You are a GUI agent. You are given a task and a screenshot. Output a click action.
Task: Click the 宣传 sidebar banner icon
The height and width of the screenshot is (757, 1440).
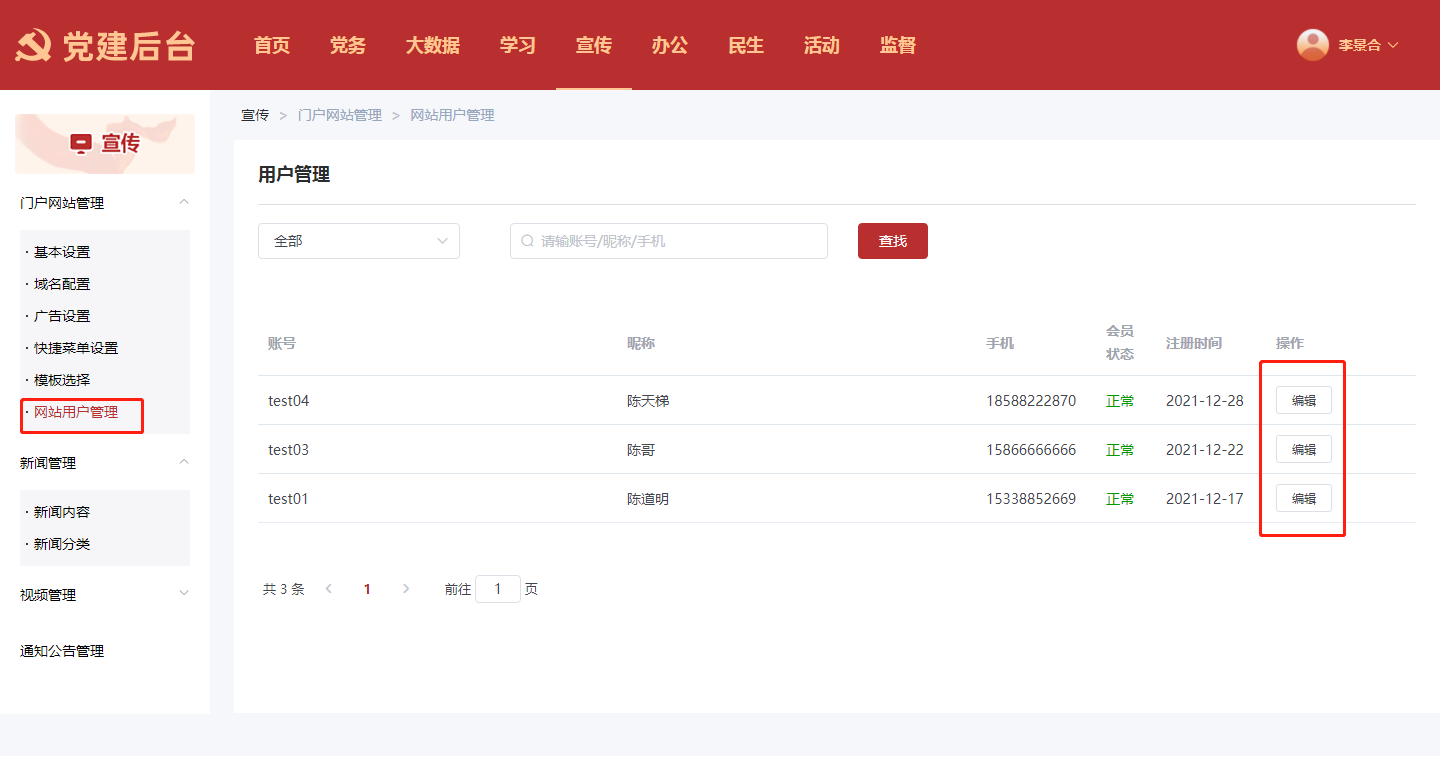click(81, 144)
